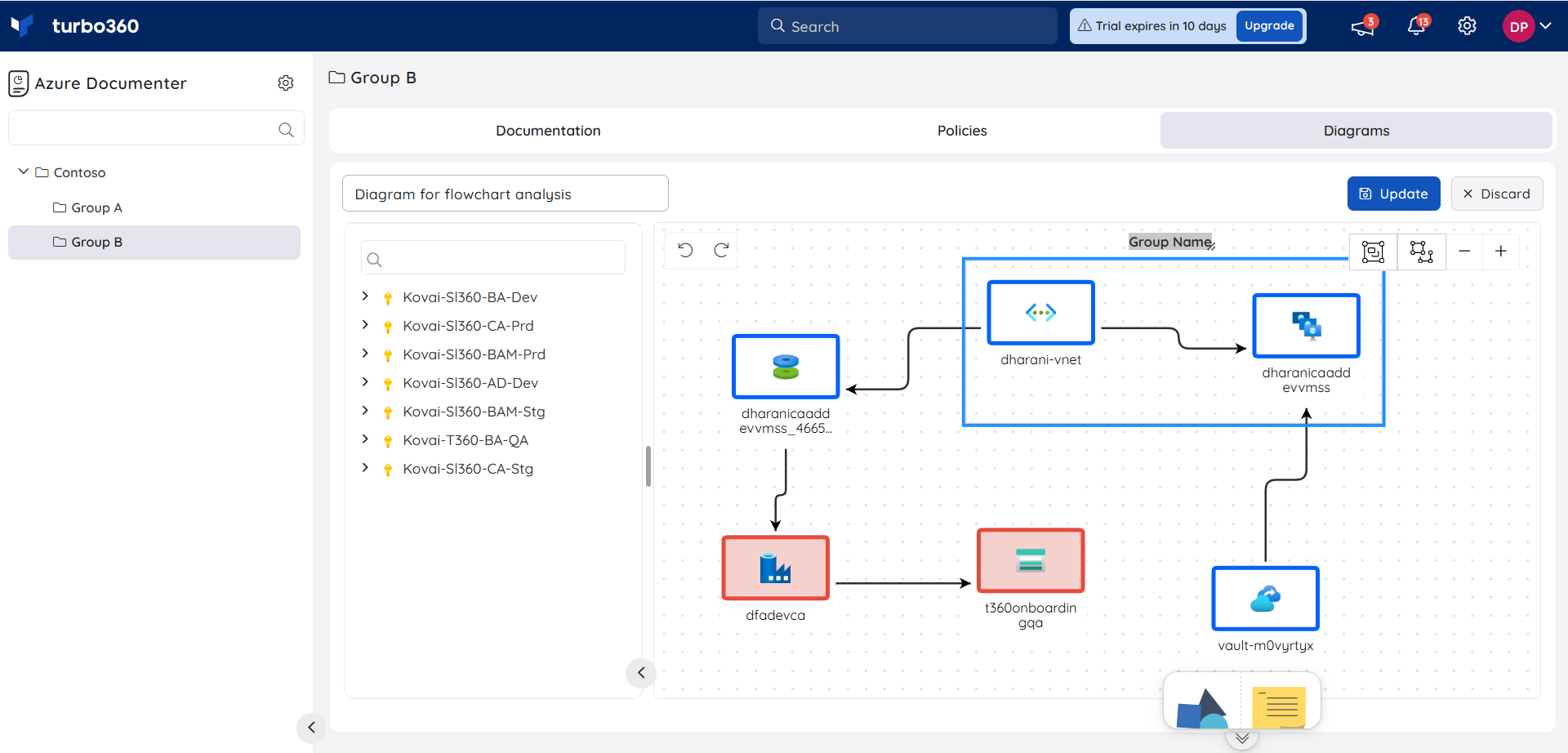Image resolution: width=1568 pixels, height=753 pixels.
Task: Click the turbo360 logo icon
Action: (x=22, y=25)
